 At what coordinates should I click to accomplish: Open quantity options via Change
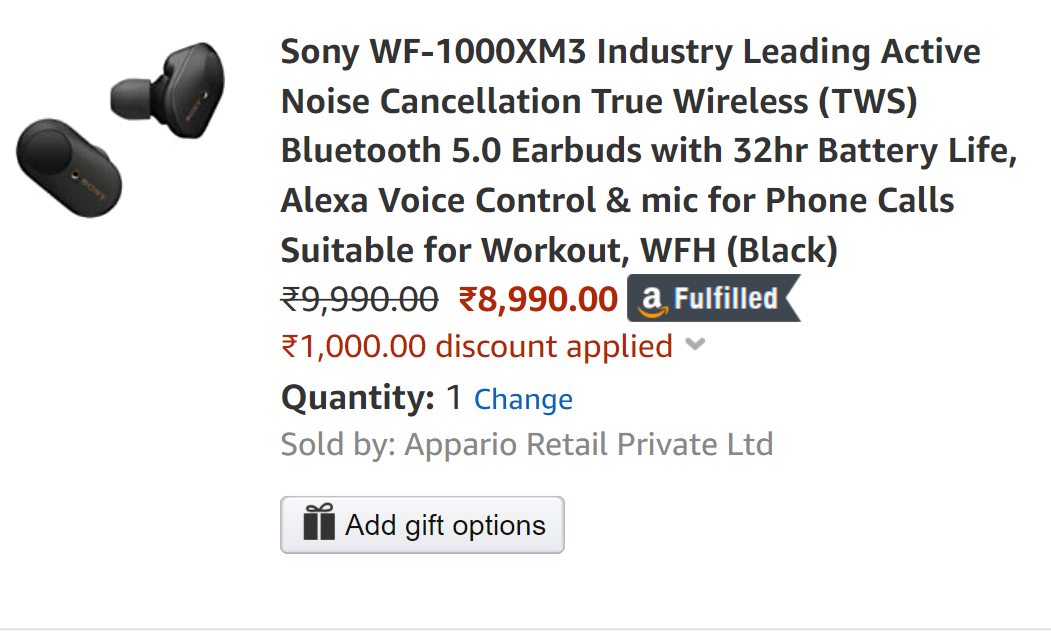pyautogui.click(x=523, y=398)
